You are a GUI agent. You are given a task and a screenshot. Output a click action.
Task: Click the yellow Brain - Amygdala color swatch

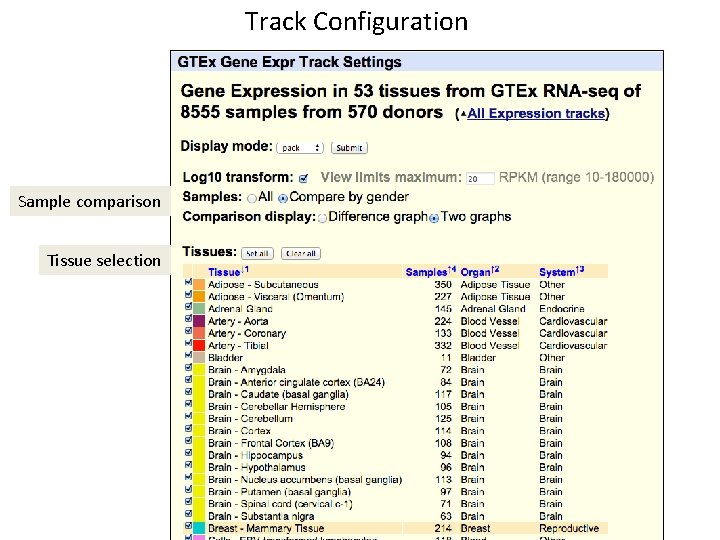click(199, 370)
